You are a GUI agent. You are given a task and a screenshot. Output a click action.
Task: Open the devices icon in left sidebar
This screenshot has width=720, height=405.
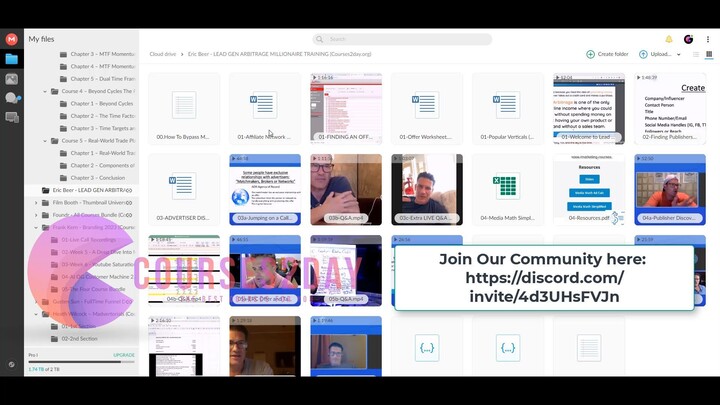(12, 117)
